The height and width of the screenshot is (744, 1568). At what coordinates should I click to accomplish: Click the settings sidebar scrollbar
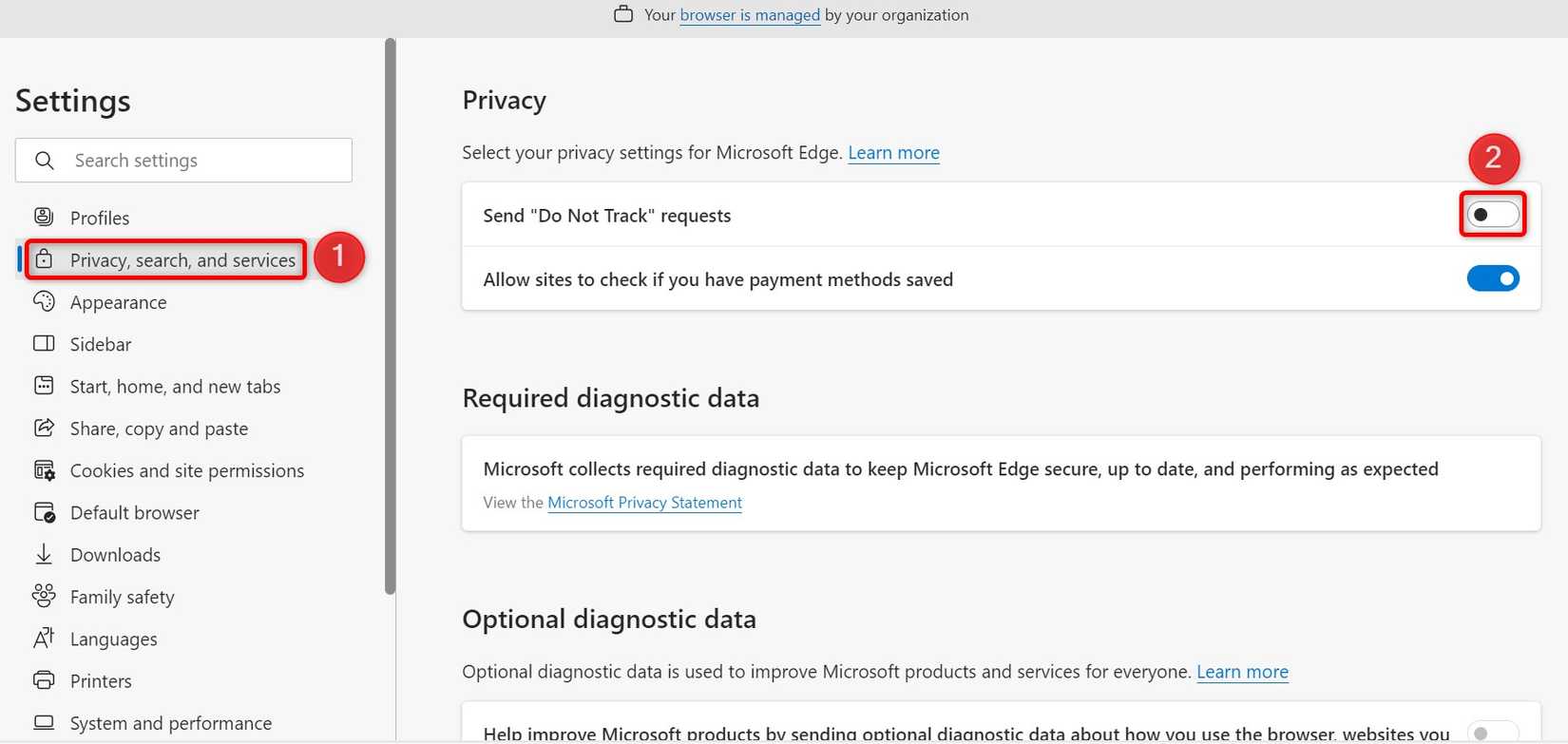pyautogui.click(x=390, y=316)
